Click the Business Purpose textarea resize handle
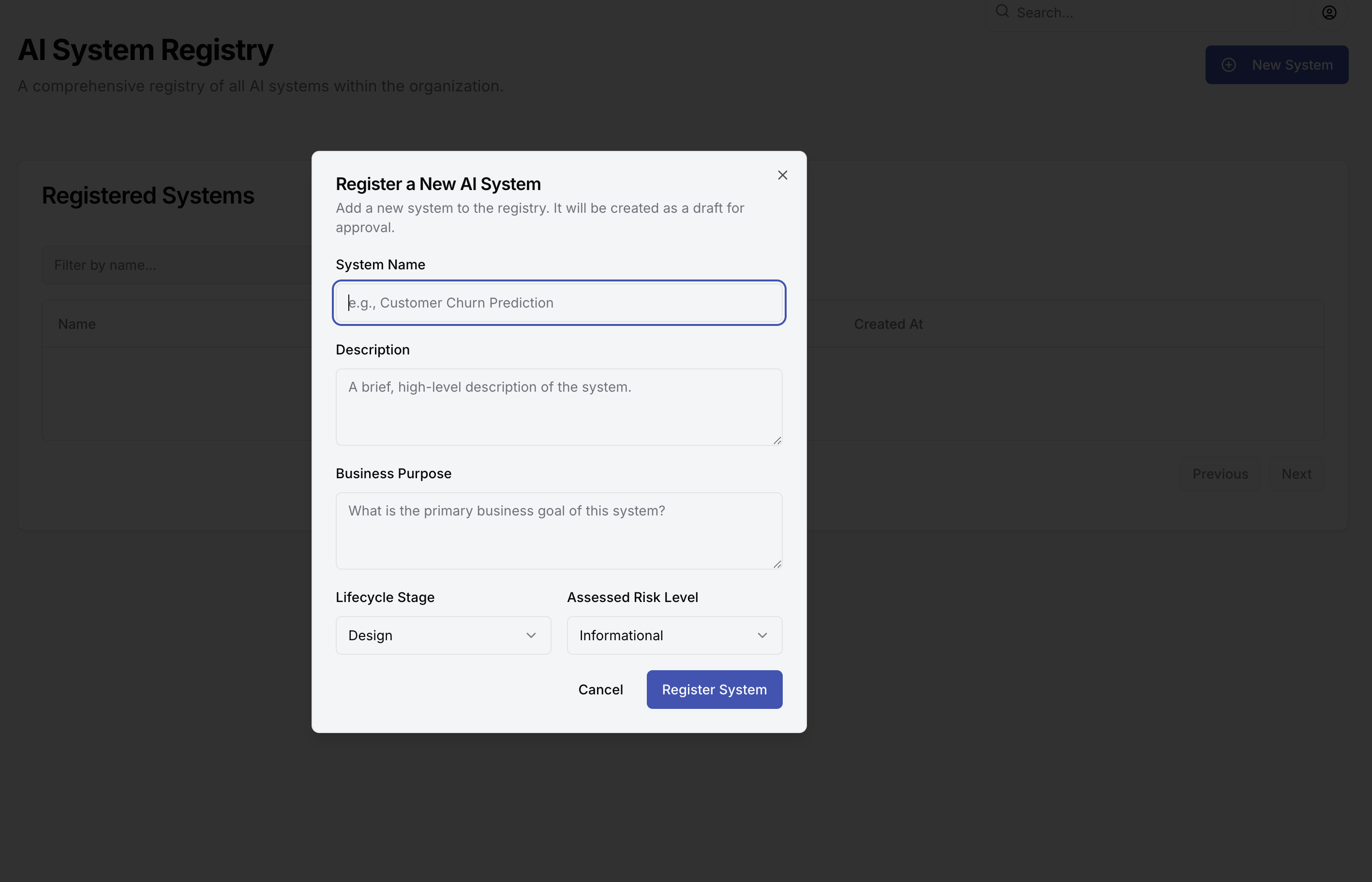Viewport: 1372px width, 882px height. [777, 564]
